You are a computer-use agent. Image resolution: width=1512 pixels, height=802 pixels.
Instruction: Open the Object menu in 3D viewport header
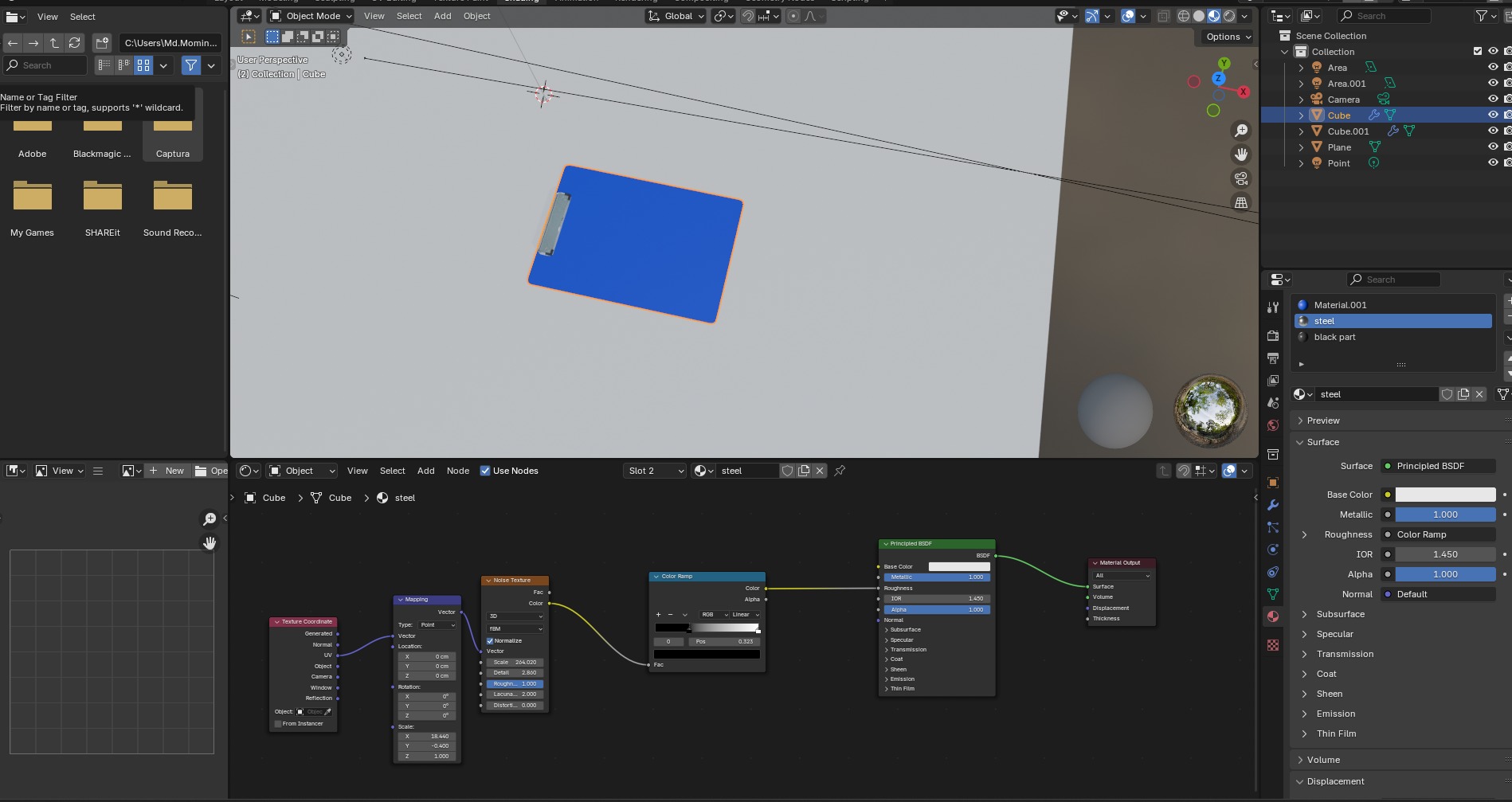477,16
